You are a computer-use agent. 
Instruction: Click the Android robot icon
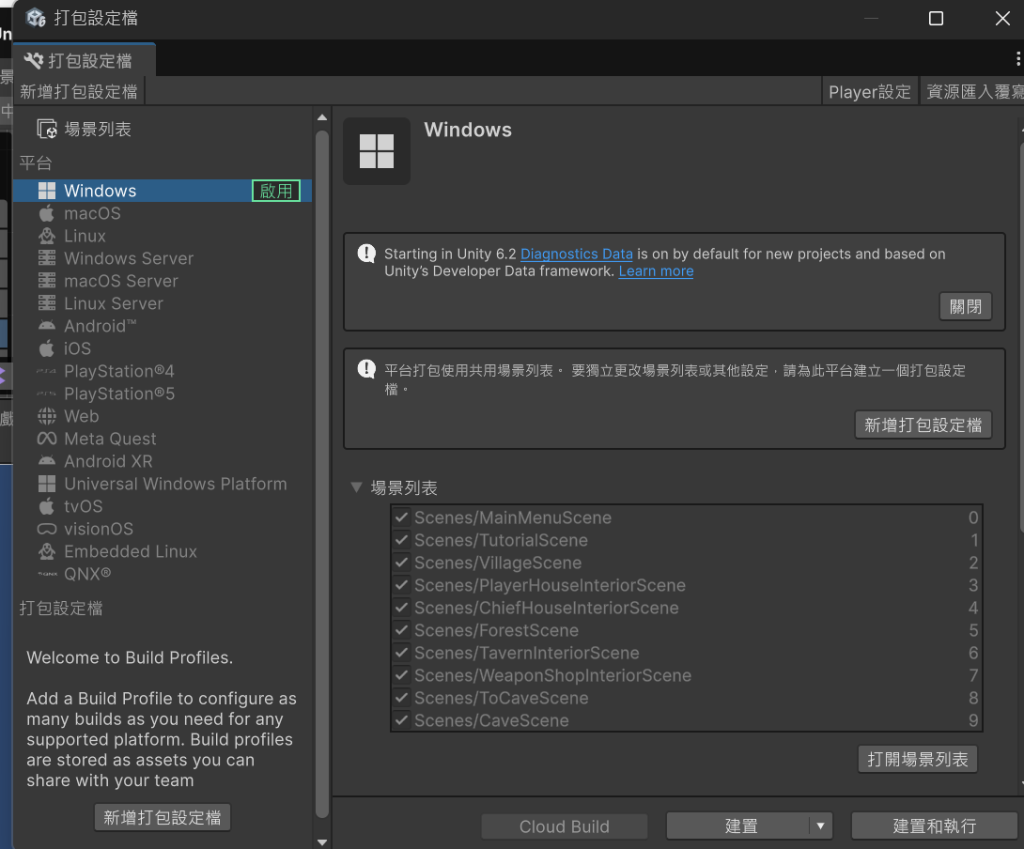click(46, 326)
